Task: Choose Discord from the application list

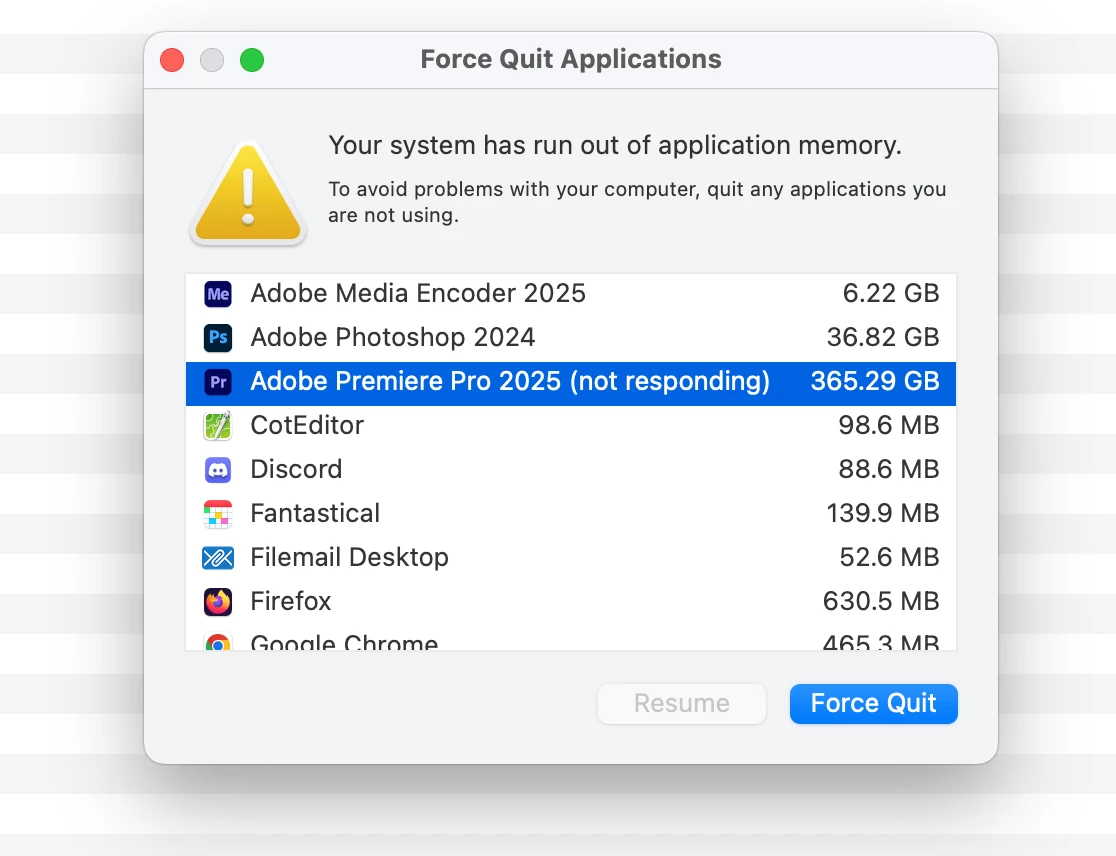Action: 296,470
